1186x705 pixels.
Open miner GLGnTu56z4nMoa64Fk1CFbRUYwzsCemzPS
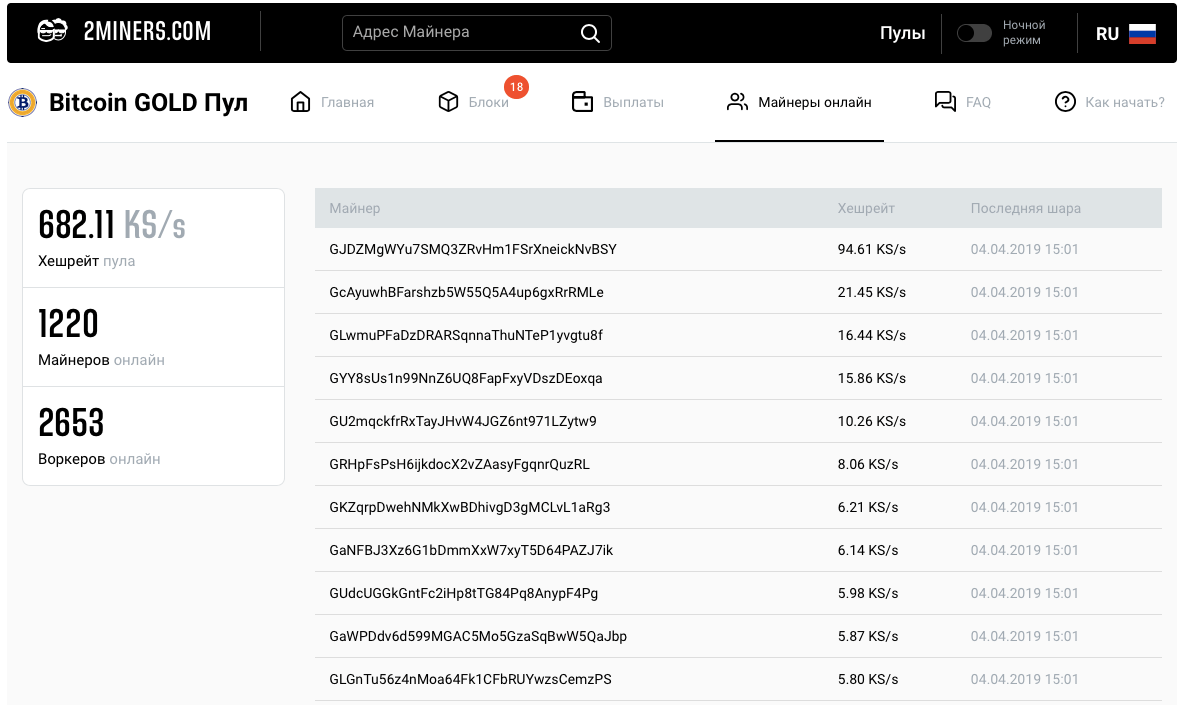[x=470, y=679]
